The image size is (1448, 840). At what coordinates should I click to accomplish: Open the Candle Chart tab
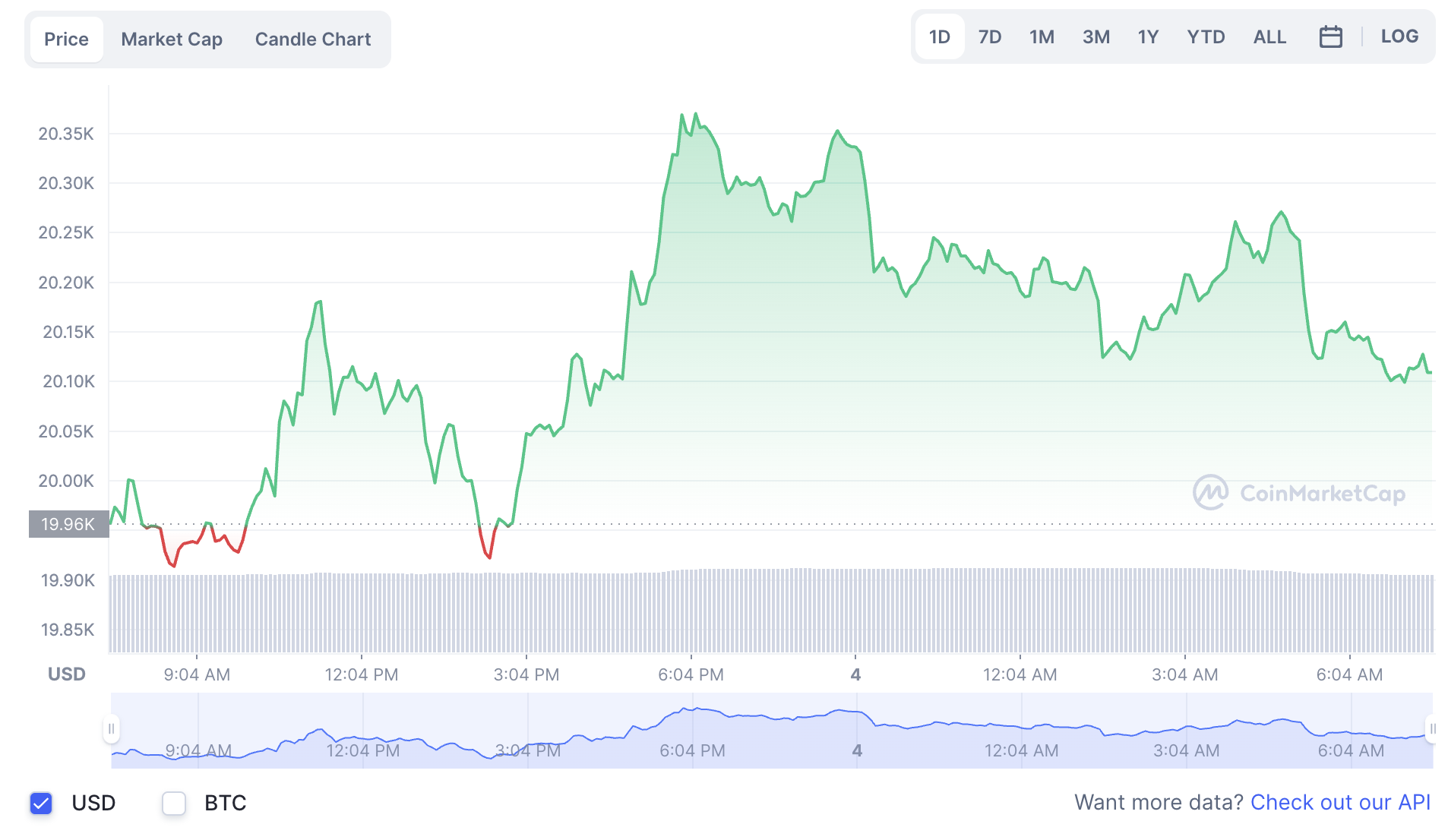(313, 39)
